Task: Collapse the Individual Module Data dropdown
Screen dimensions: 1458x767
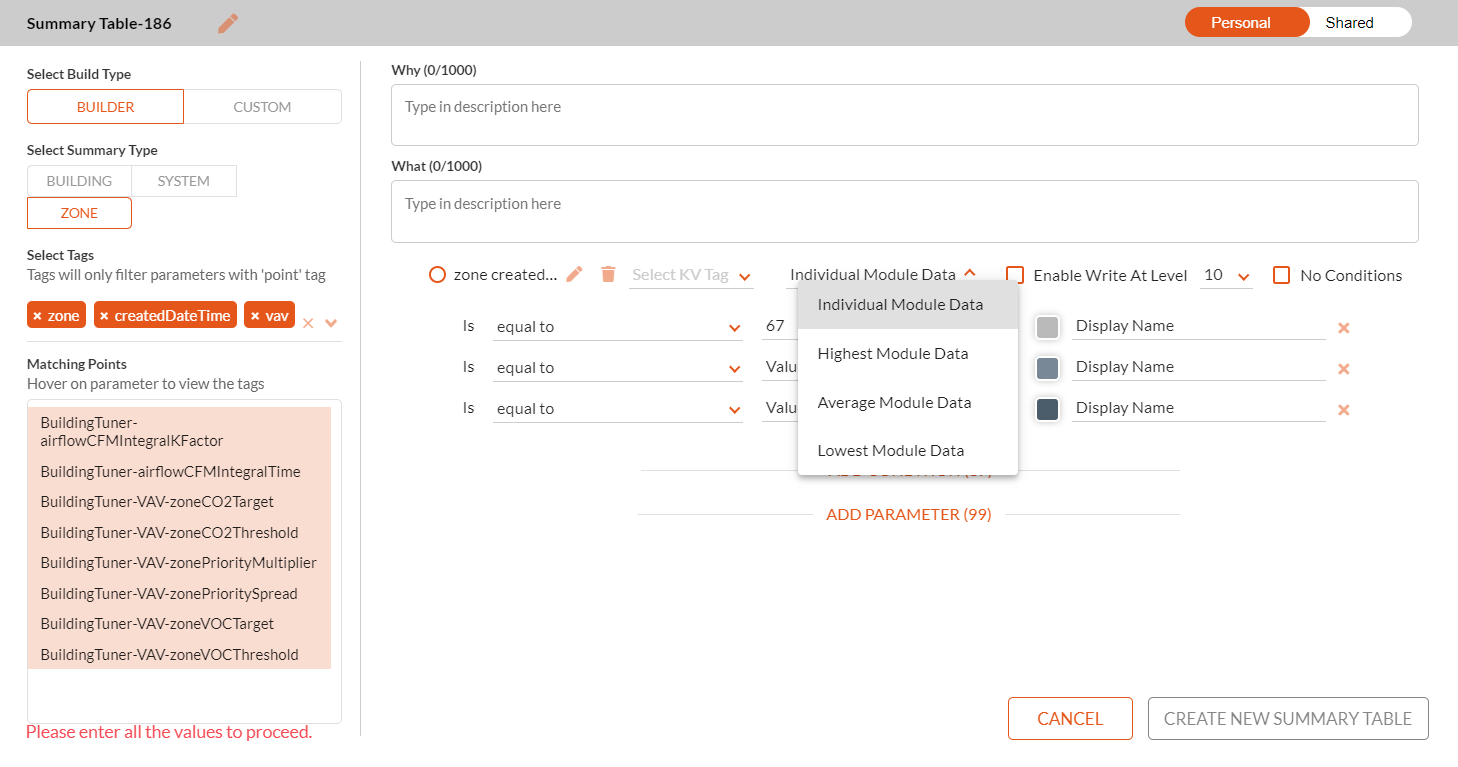Action: point(970,274)
